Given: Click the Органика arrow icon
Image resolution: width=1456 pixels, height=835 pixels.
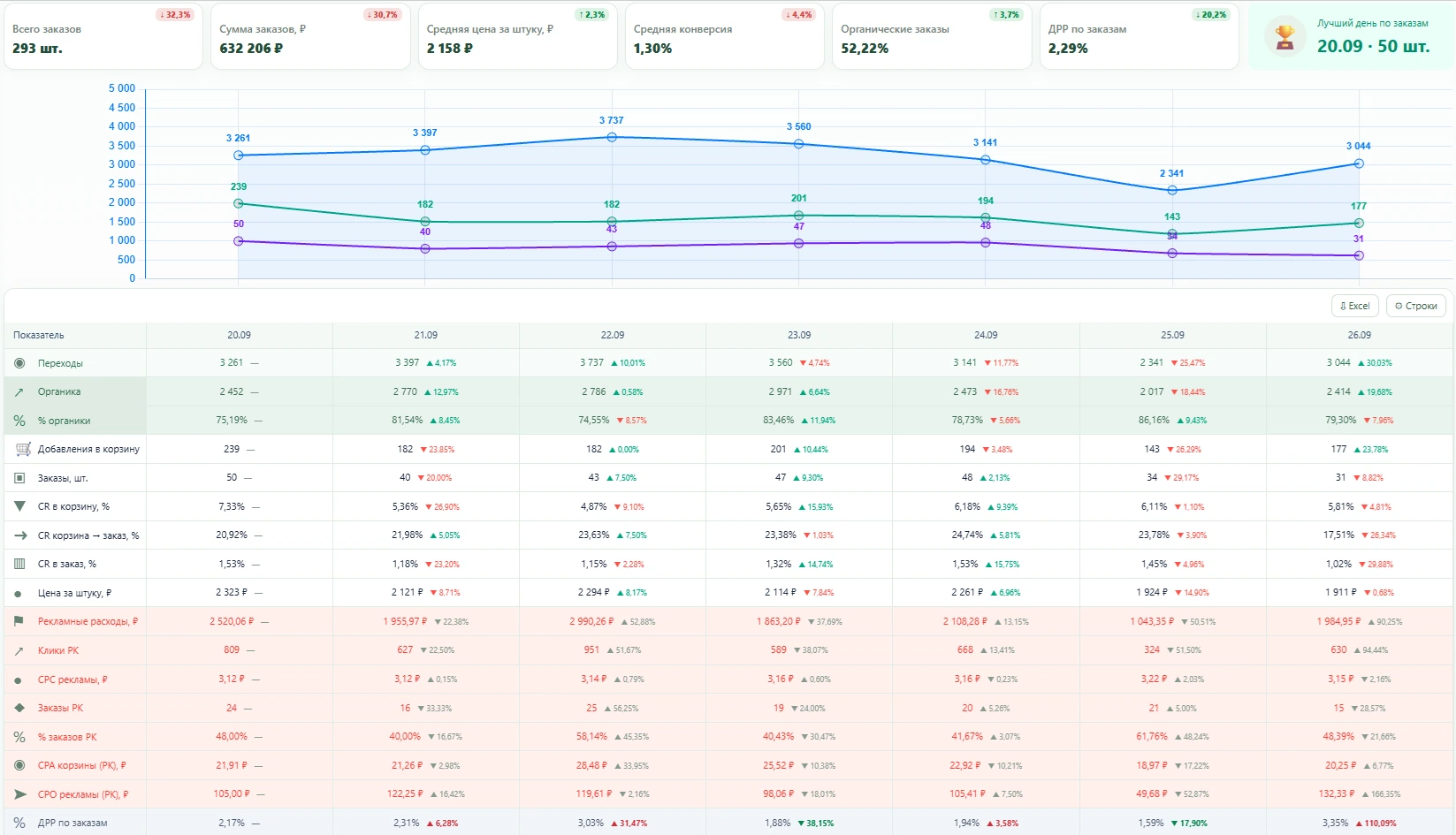Looking at the screenshot, I should click(19, 391).
